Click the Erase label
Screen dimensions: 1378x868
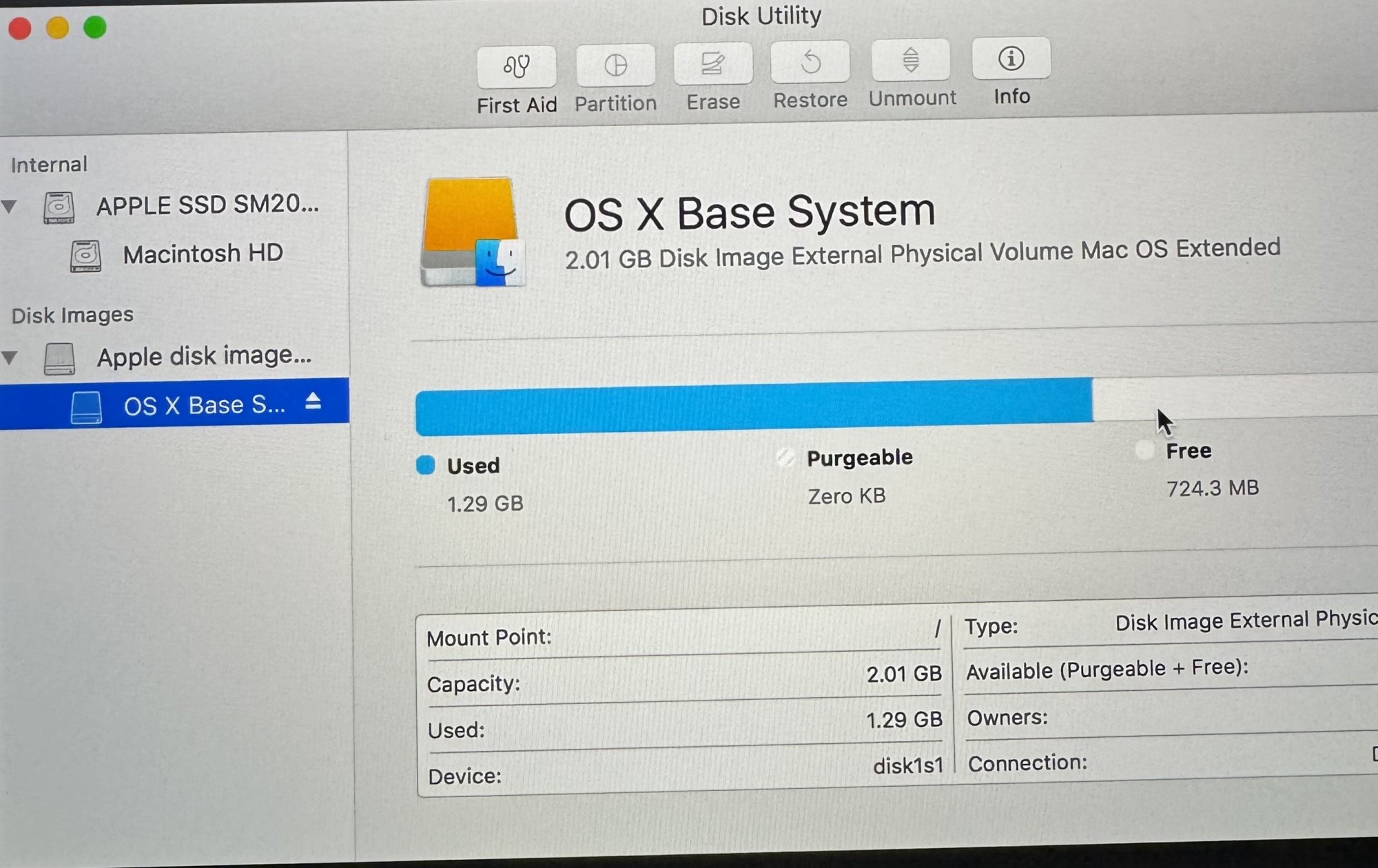tap(713, 102)
